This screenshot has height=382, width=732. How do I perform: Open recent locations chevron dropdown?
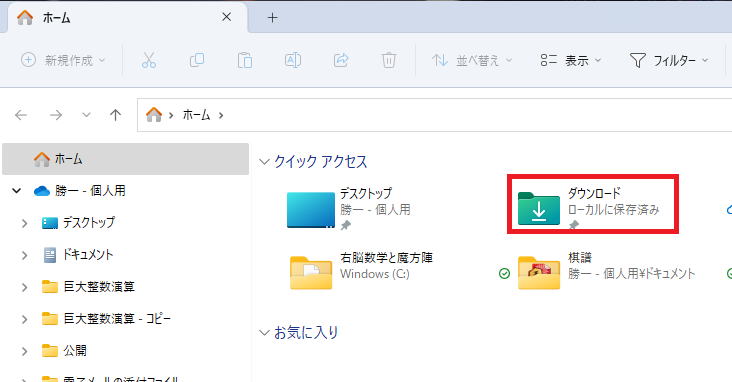tap(86, 115)
